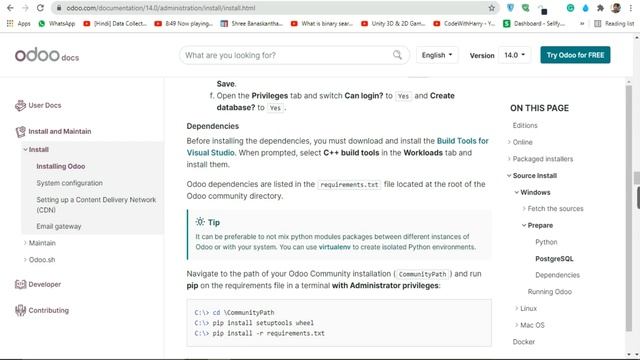The width and height of the screenshot is (640, 360).
Task: Click the browser forward arrow
Action: point(25,8)
